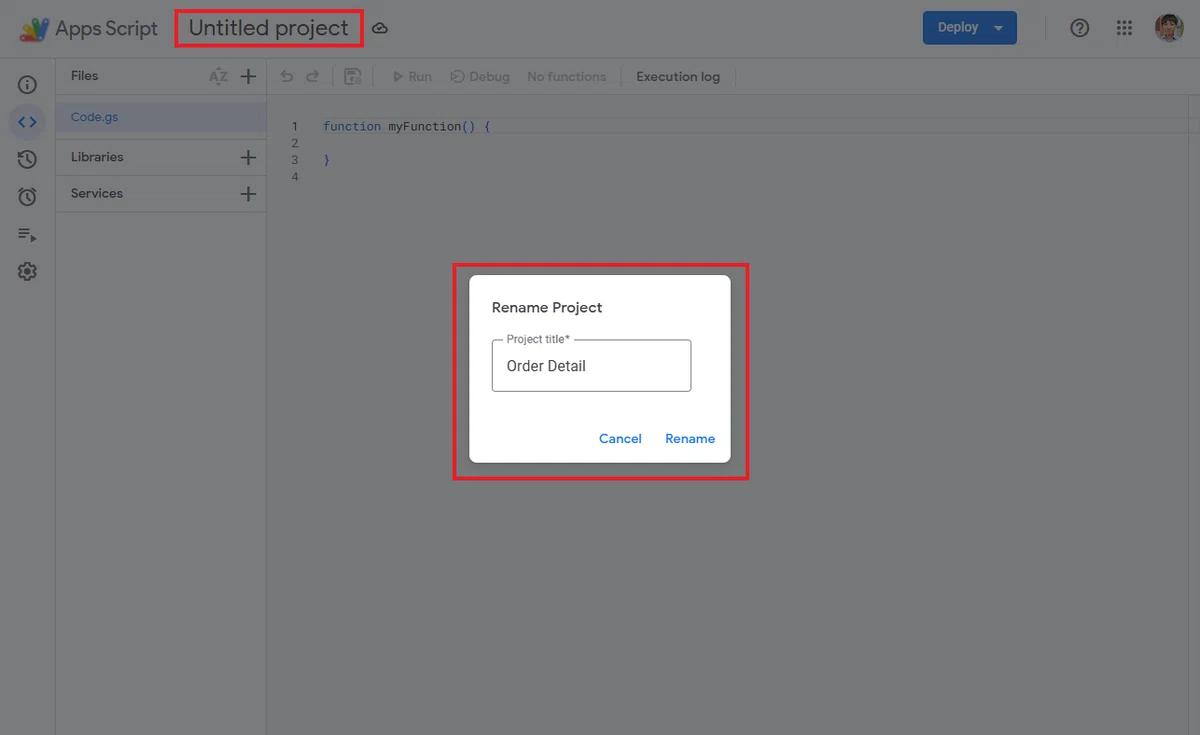Viewport: 1200px width, 735px height.
Task: Click the Files header label
Action: coord(85,76)
